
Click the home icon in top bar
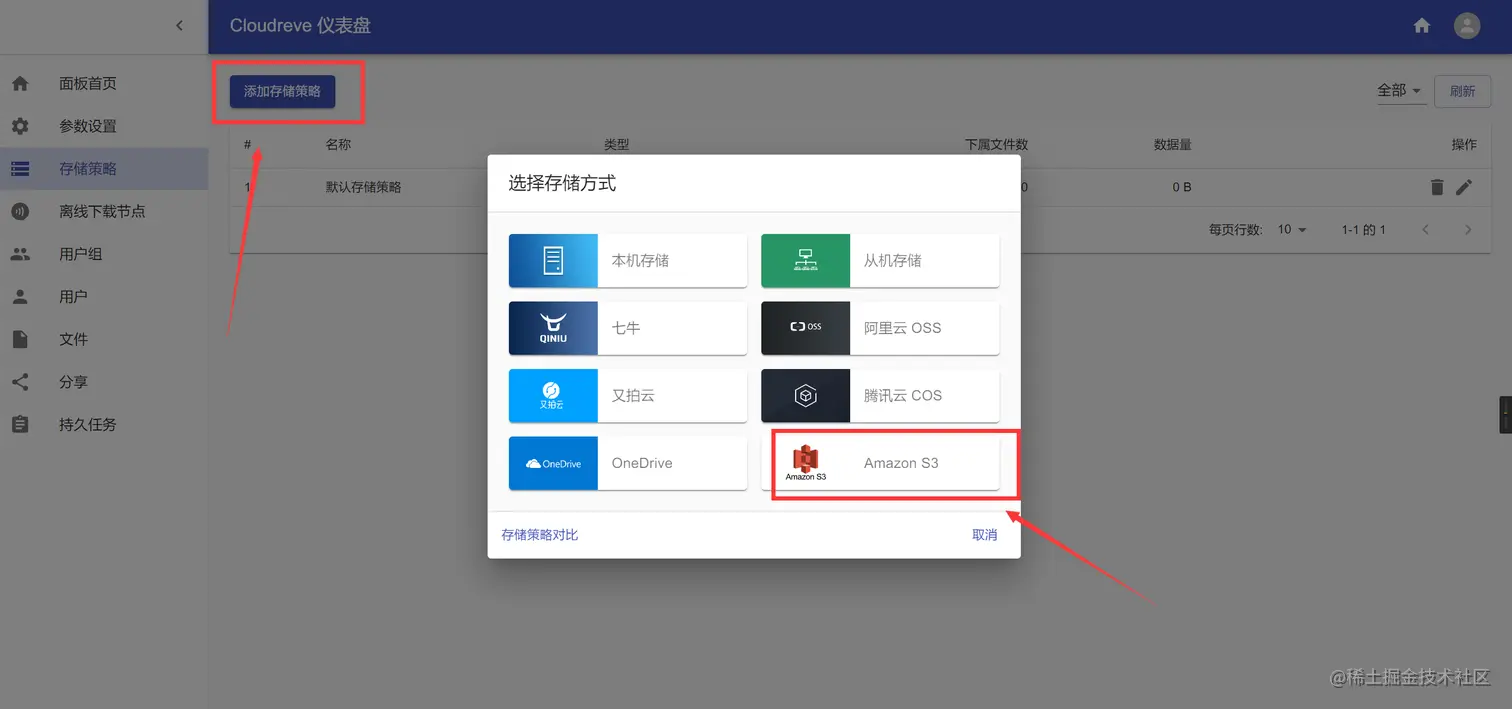(1422, 26)
